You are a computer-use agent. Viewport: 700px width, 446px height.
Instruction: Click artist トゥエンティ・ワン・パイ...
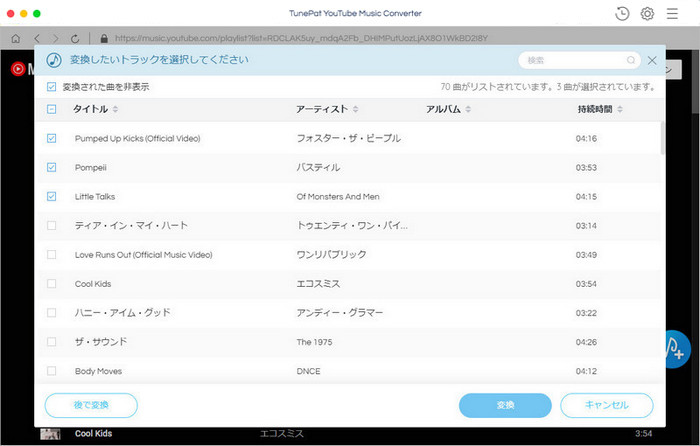pos(352,225)
